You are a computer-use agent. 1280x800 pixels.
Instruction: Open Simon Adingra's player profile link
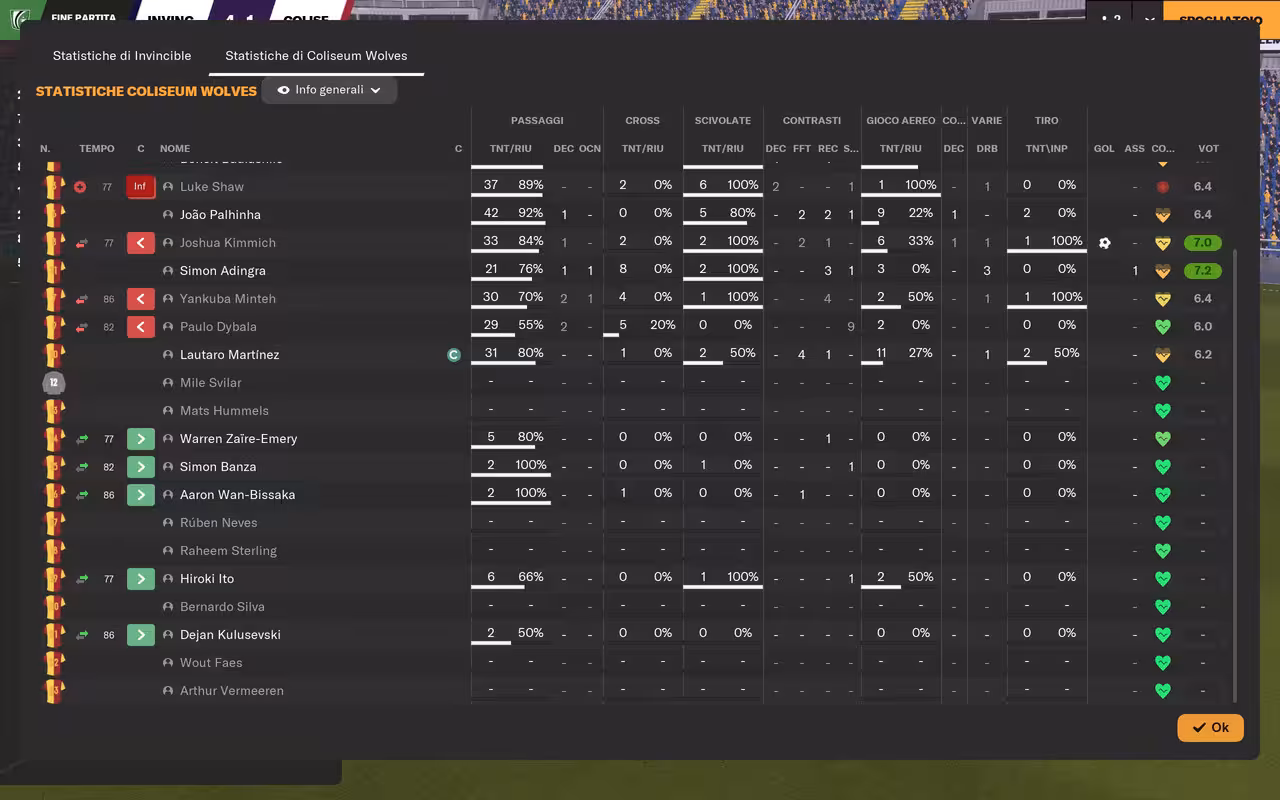click(x=223, y=271)
